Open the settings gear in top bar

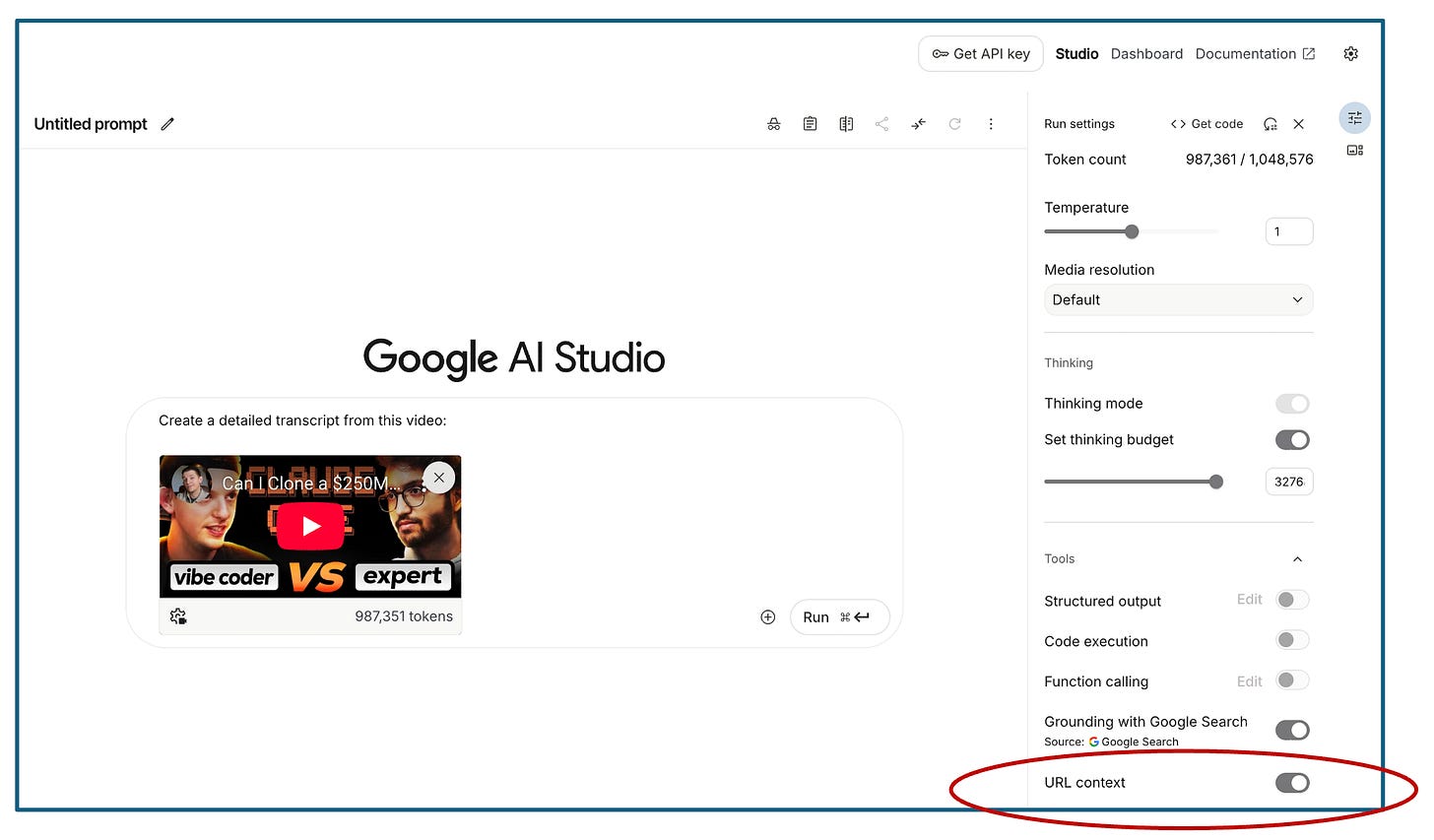(x=1351, y=54)
